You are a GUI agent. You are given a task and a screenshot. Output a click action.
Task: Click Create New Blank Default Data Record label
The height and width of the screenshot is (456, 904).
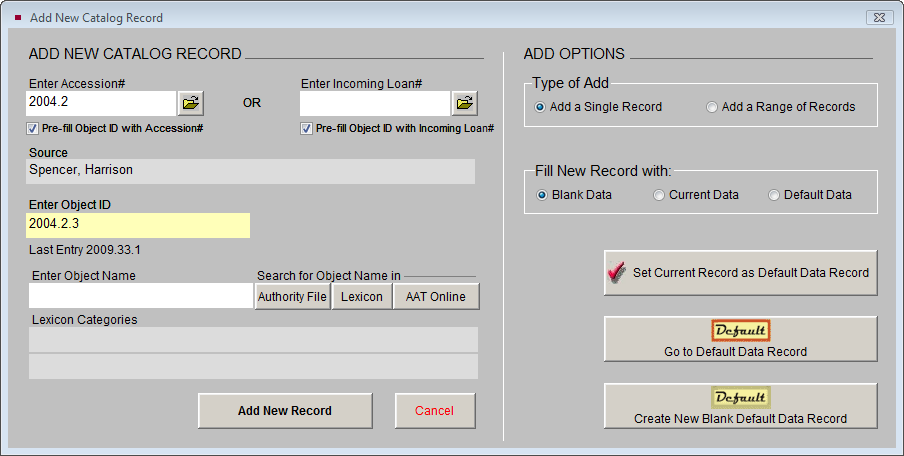(740, 419)
